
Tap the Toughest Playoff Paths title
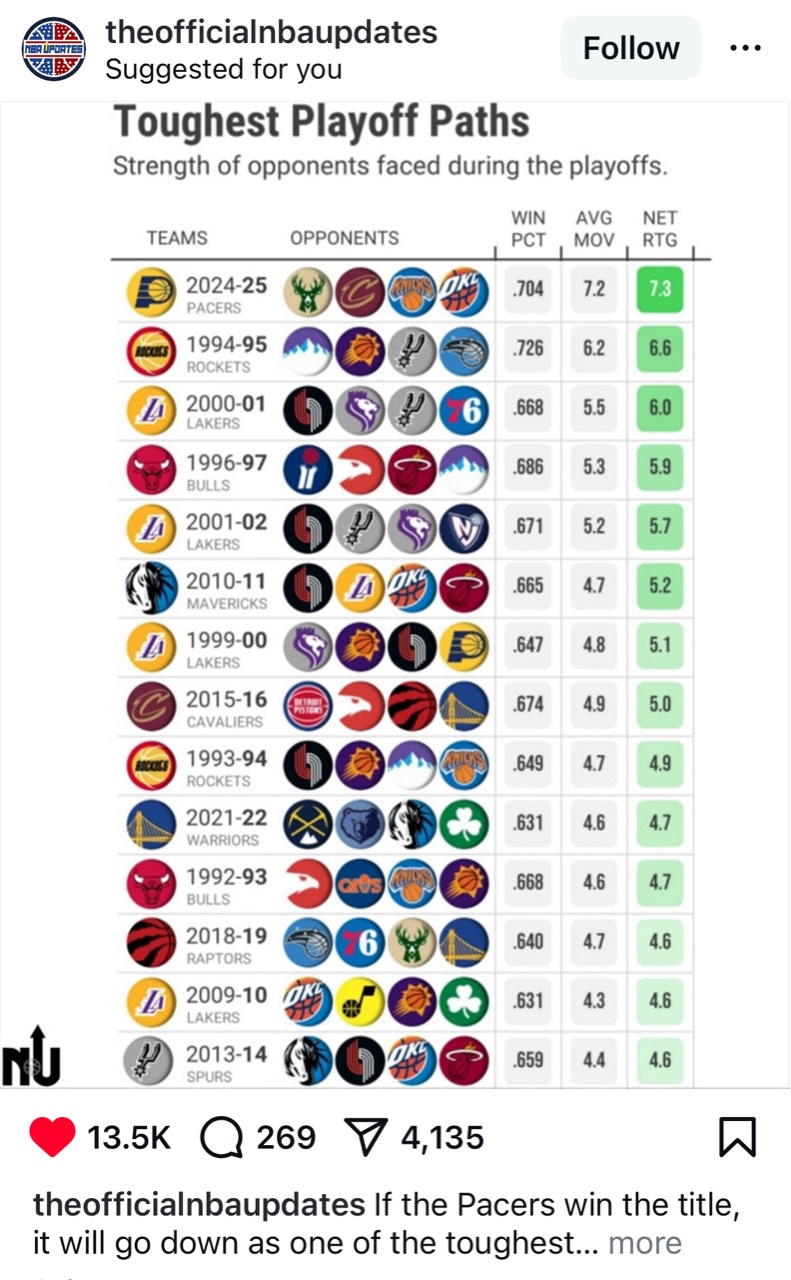tap(321, 122)
